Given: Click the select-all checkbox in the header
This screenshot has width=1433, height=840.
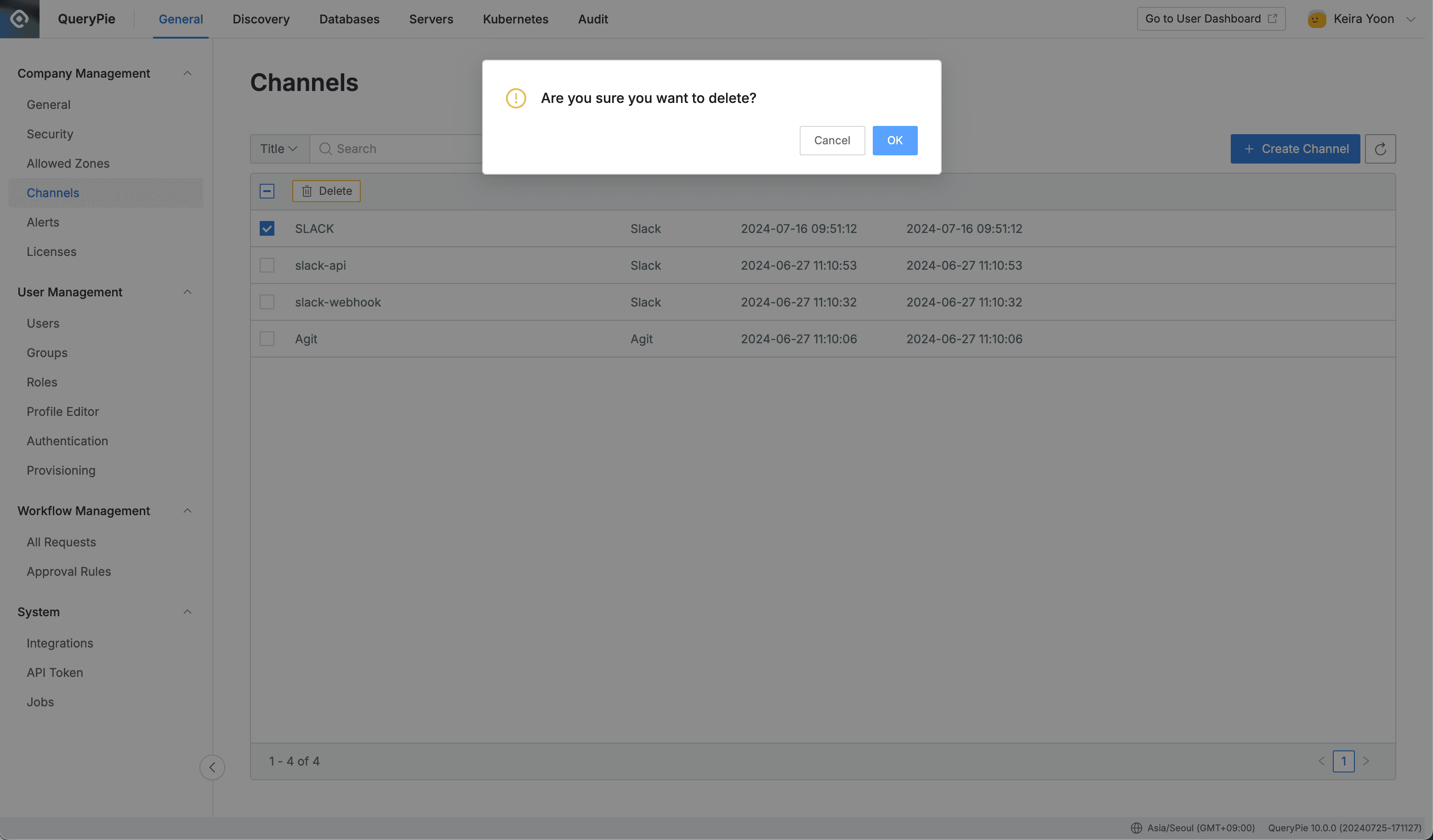Looking at the screenshot, I should click(267, 191).
